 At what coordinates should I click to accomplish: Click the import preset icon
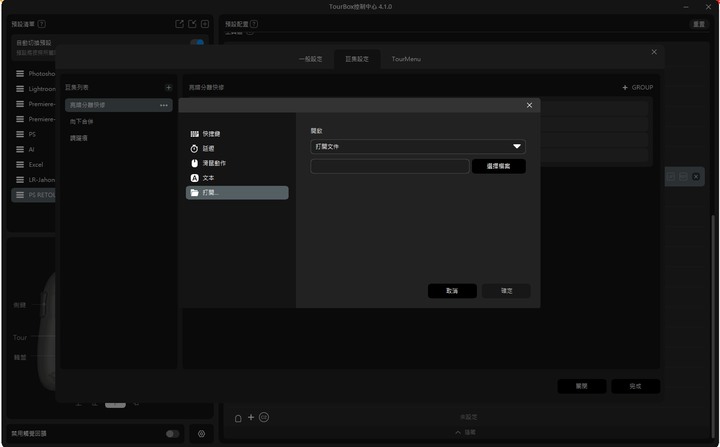point(192,24)
